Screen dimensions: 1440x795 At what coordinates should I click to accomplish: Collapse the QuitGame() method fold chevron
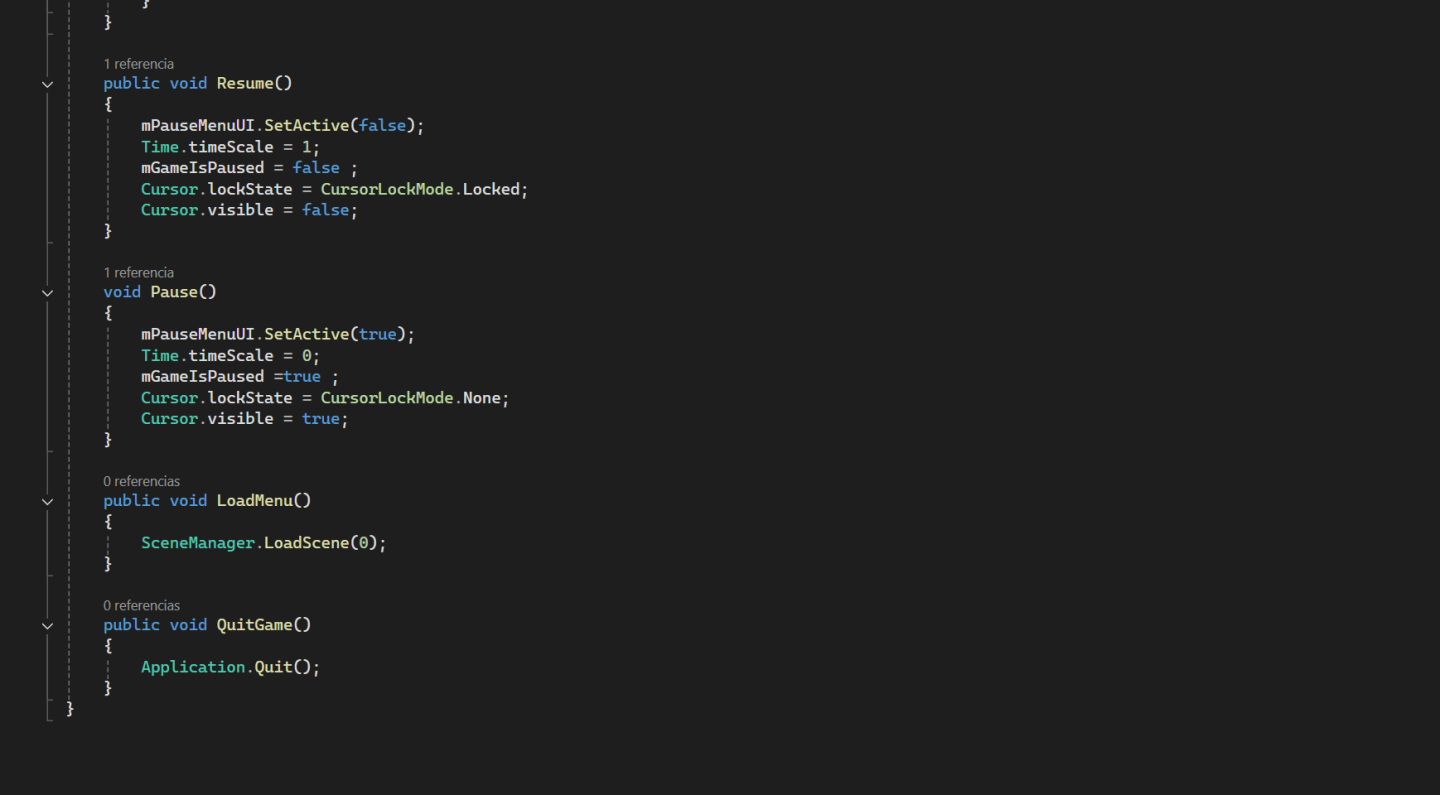point(47,625)
